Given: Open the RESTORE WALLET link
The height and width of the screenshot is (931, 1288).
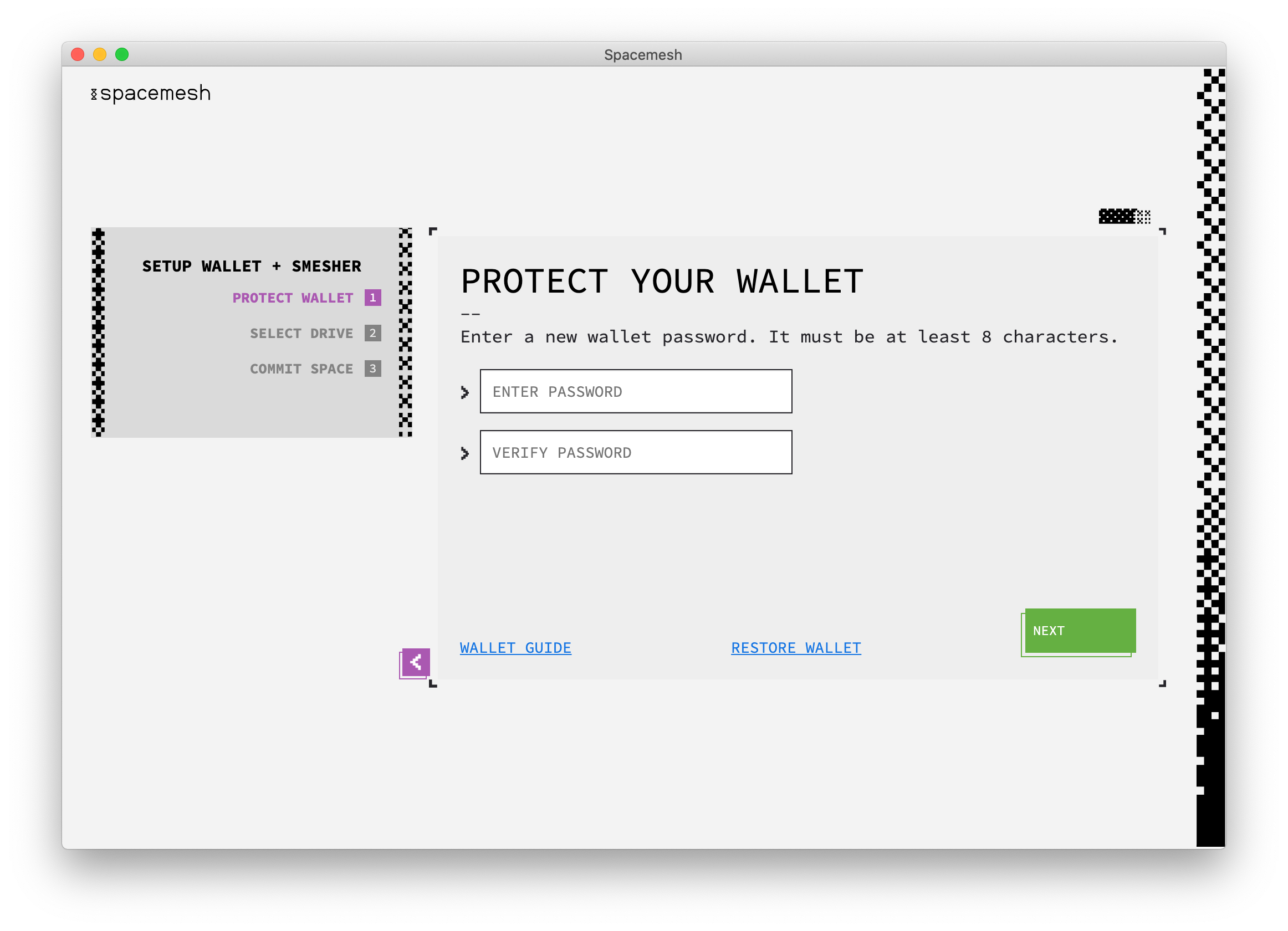Looking at the screenshot, I should (796, 648).
